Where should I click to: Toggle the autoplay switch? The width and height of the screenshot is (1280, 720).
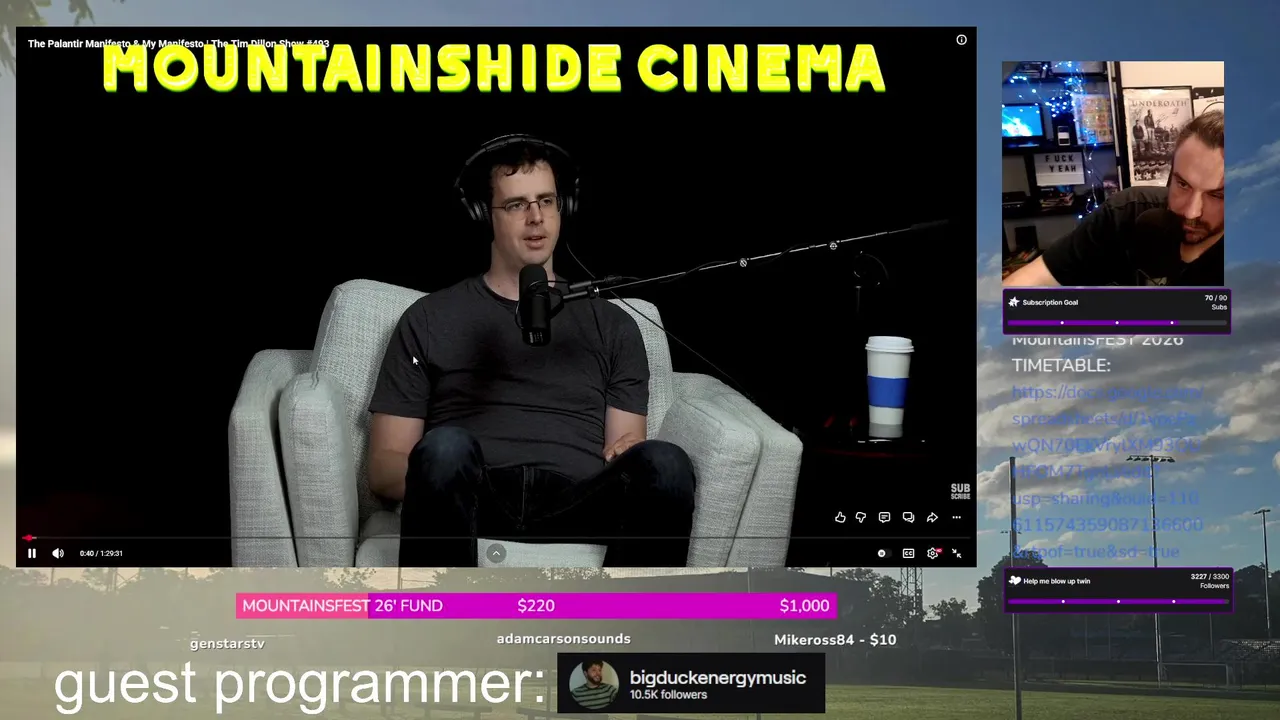point(882,553)
